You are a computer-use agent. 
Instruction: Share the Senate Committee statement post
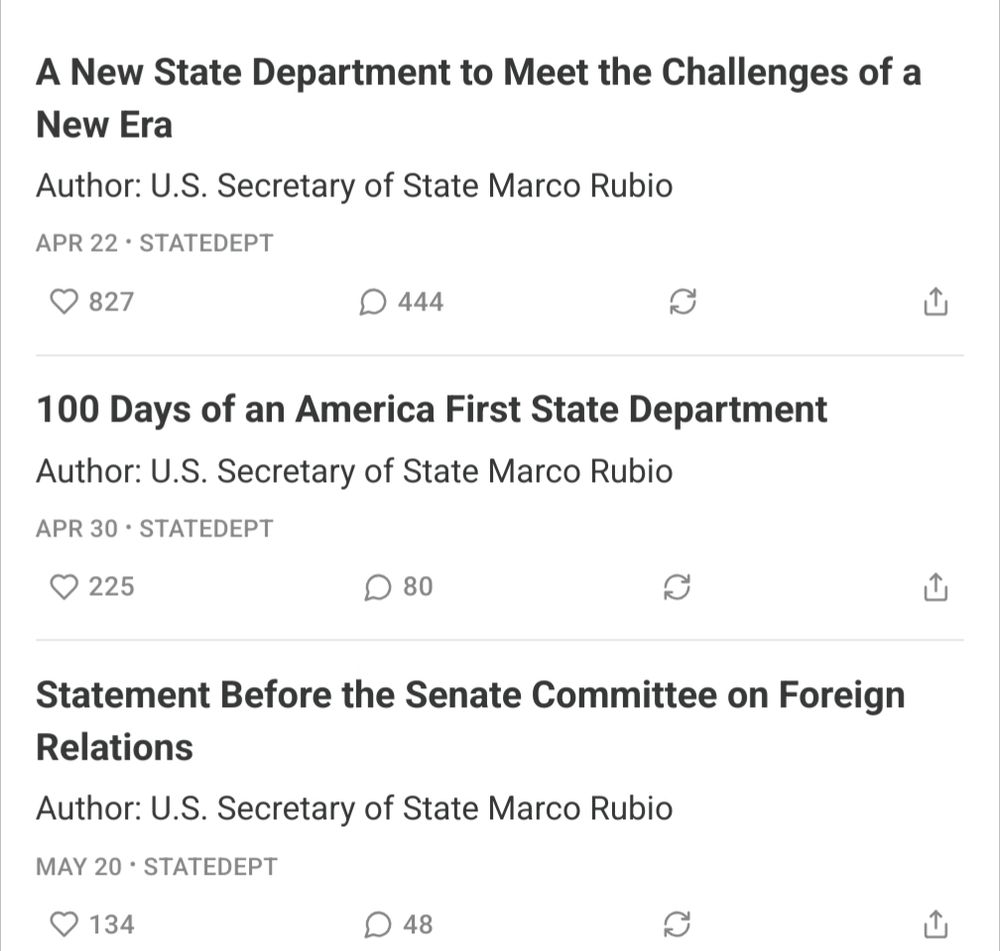936,925
